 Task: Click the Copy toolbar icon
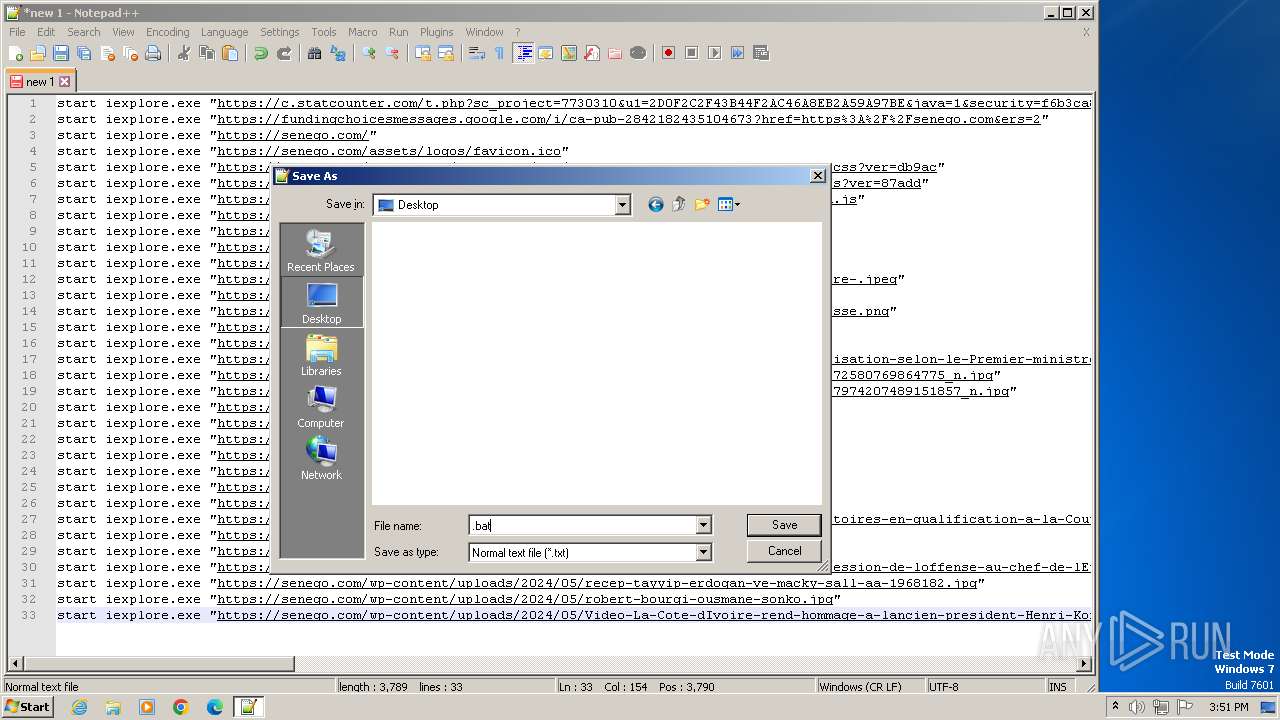(207, 53)
